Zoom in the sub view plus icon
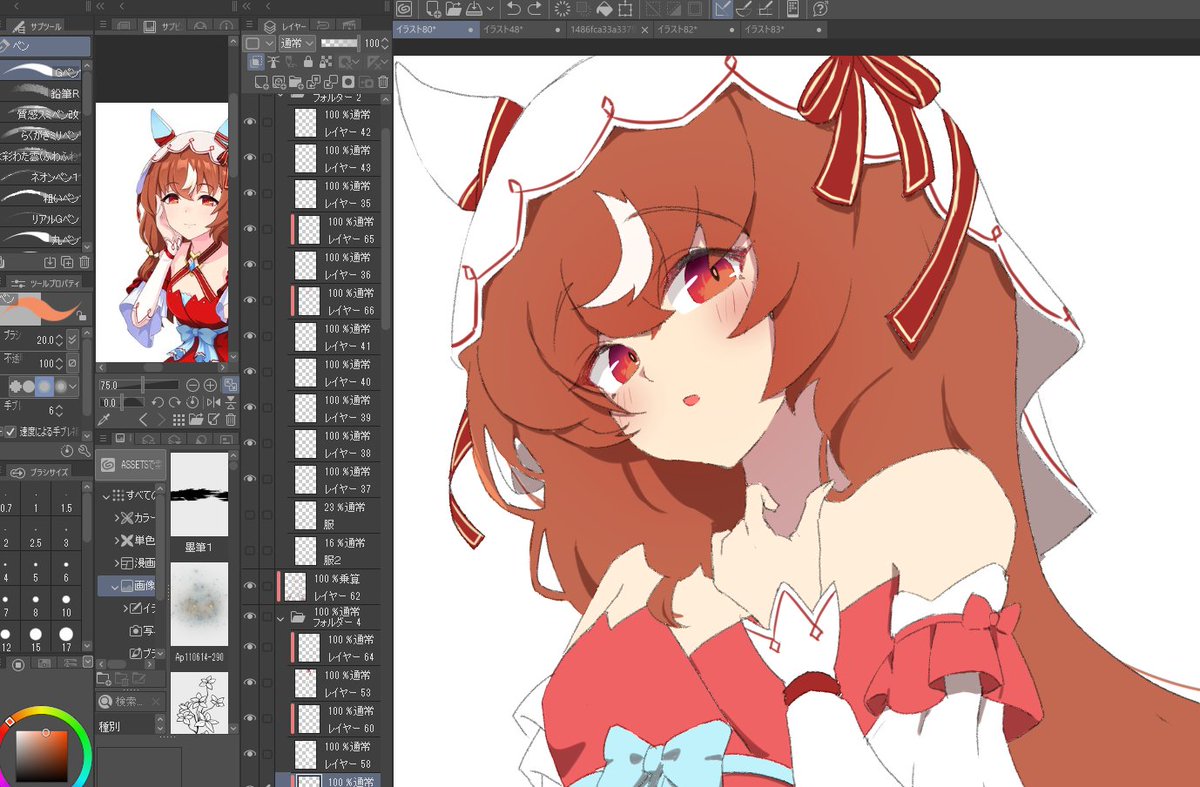This screenshot has height=787, width=1200. (x=211, y=385)
